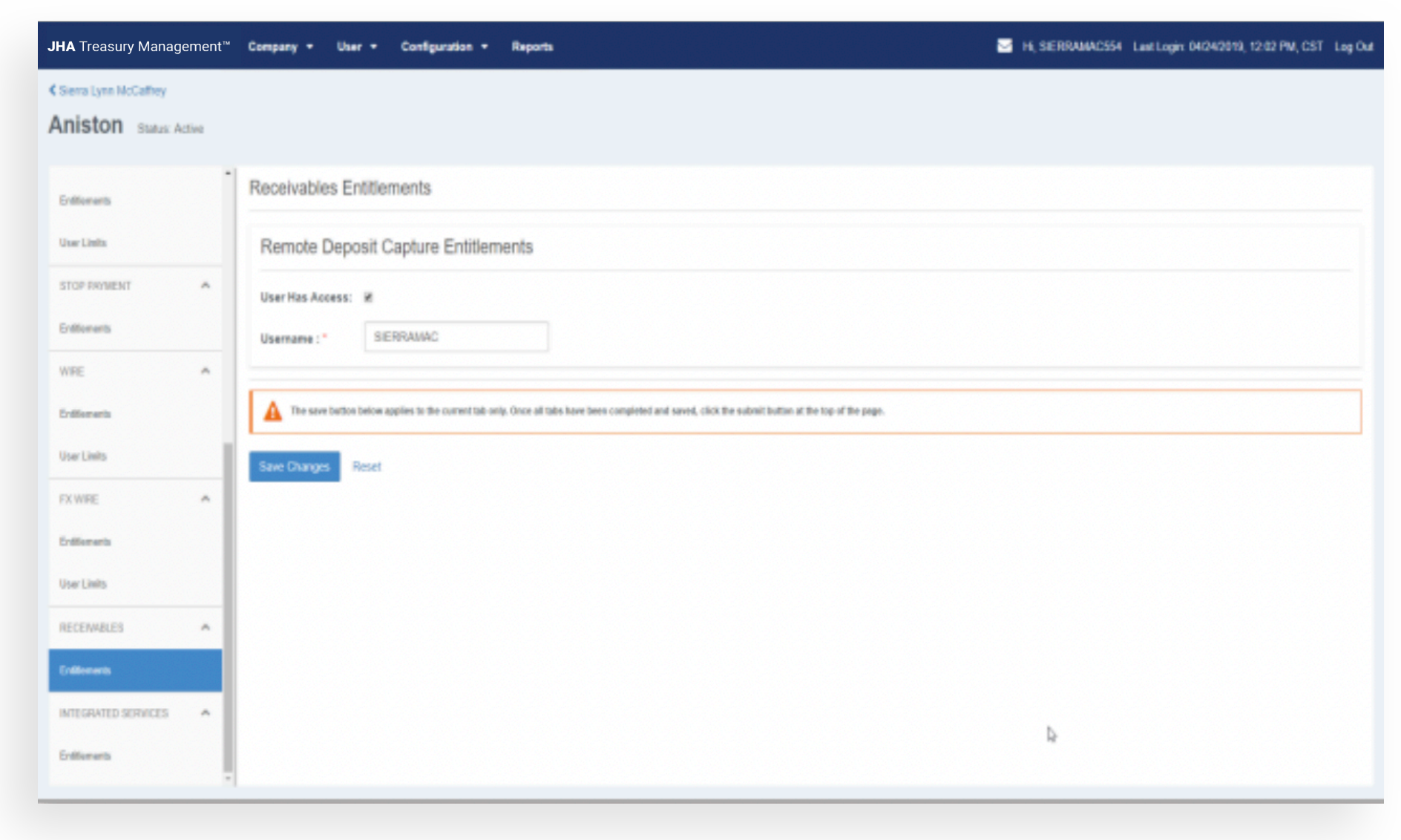1401x840 pixels.
Task: Collapse the STOP PAYMENT section chevron
Action: (x=206, y=286)
